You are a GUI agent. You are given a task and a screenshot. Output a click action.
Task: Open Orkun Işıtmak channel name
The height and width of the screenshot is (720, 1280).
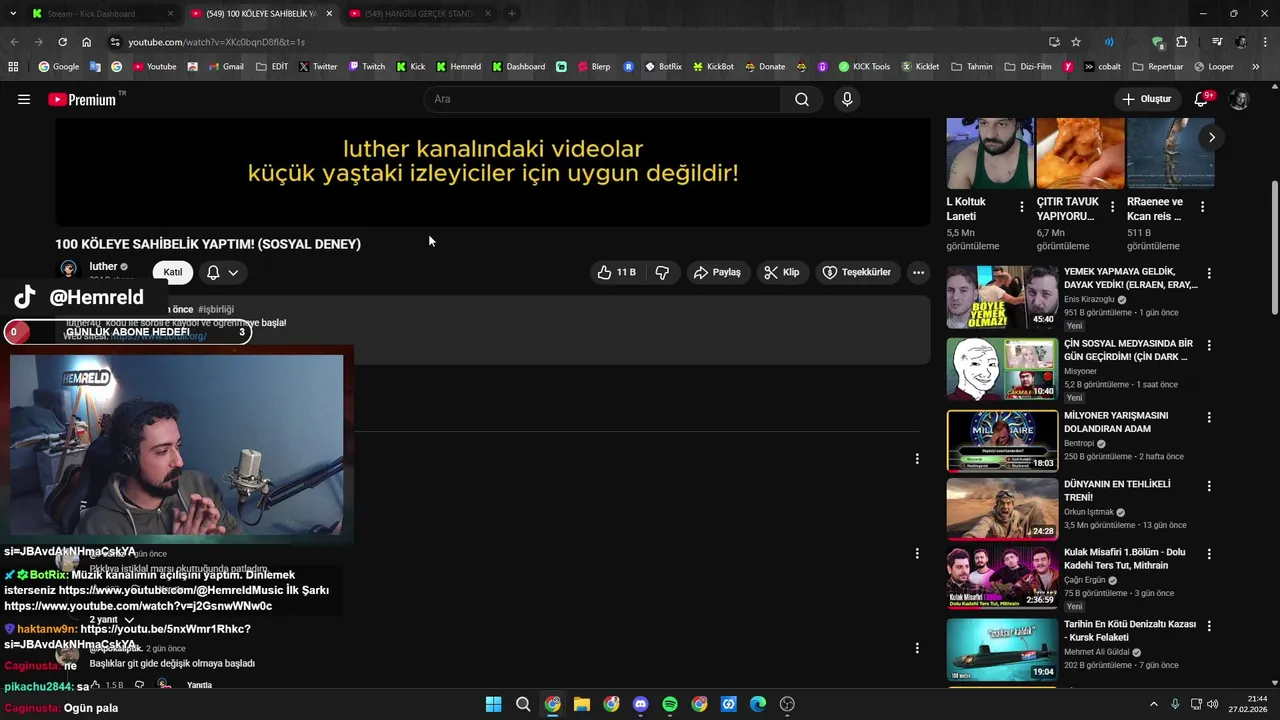[x=1088, y=512]
